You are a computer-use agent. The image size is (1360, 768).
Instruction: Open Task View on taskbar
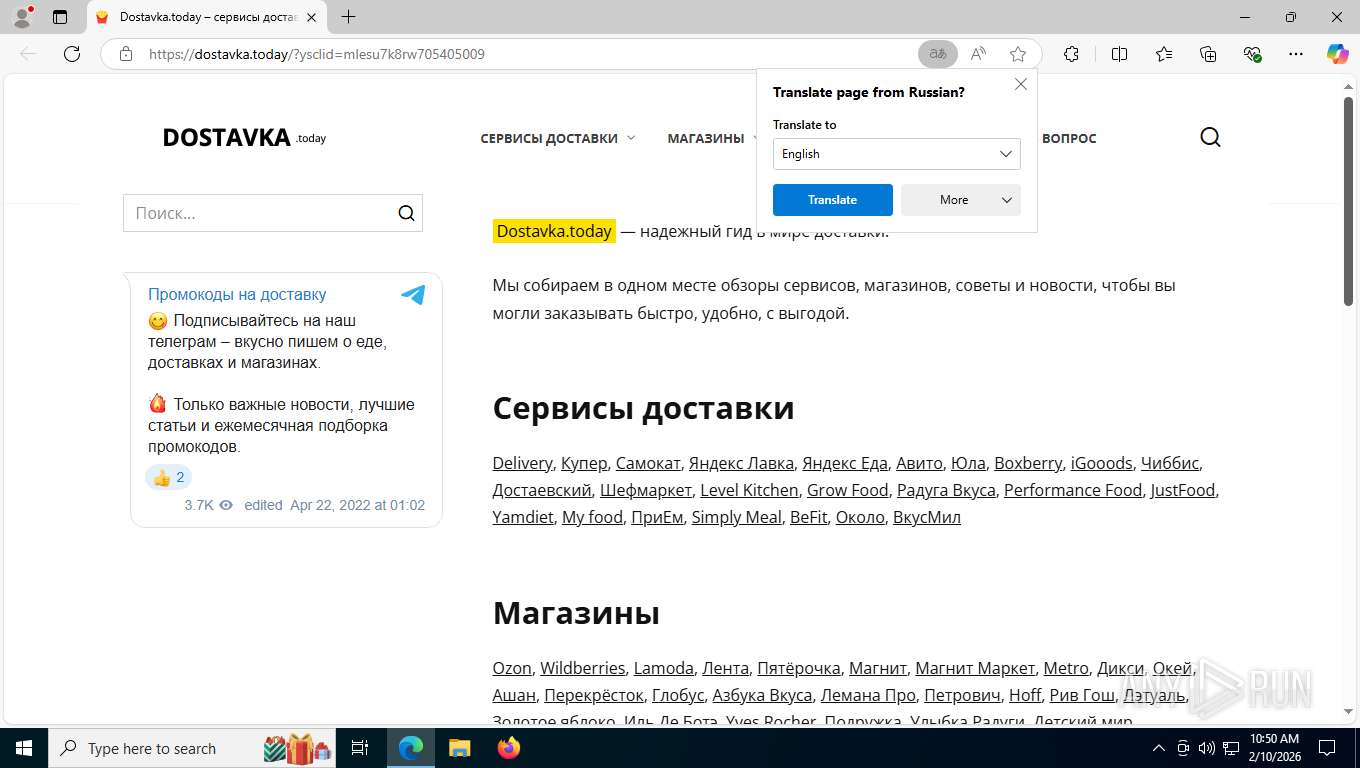[x=360, y=748]
